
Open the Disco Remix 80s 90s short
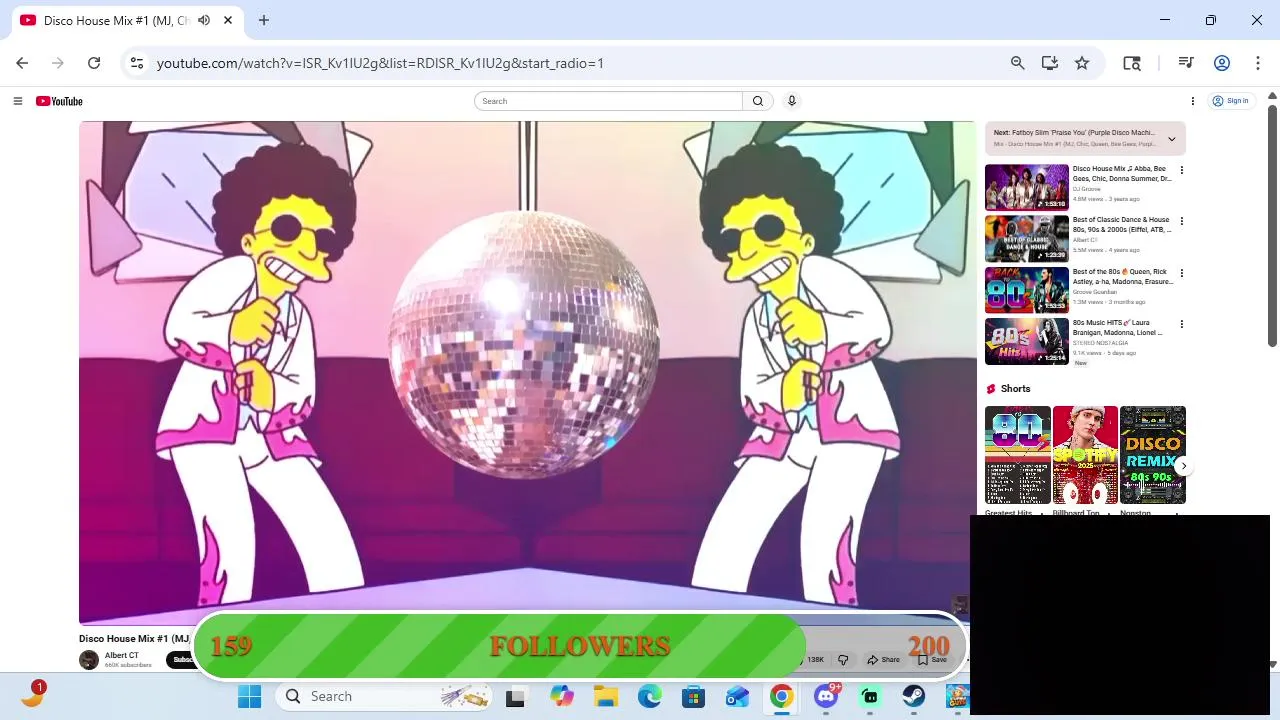pos(1152,455)
